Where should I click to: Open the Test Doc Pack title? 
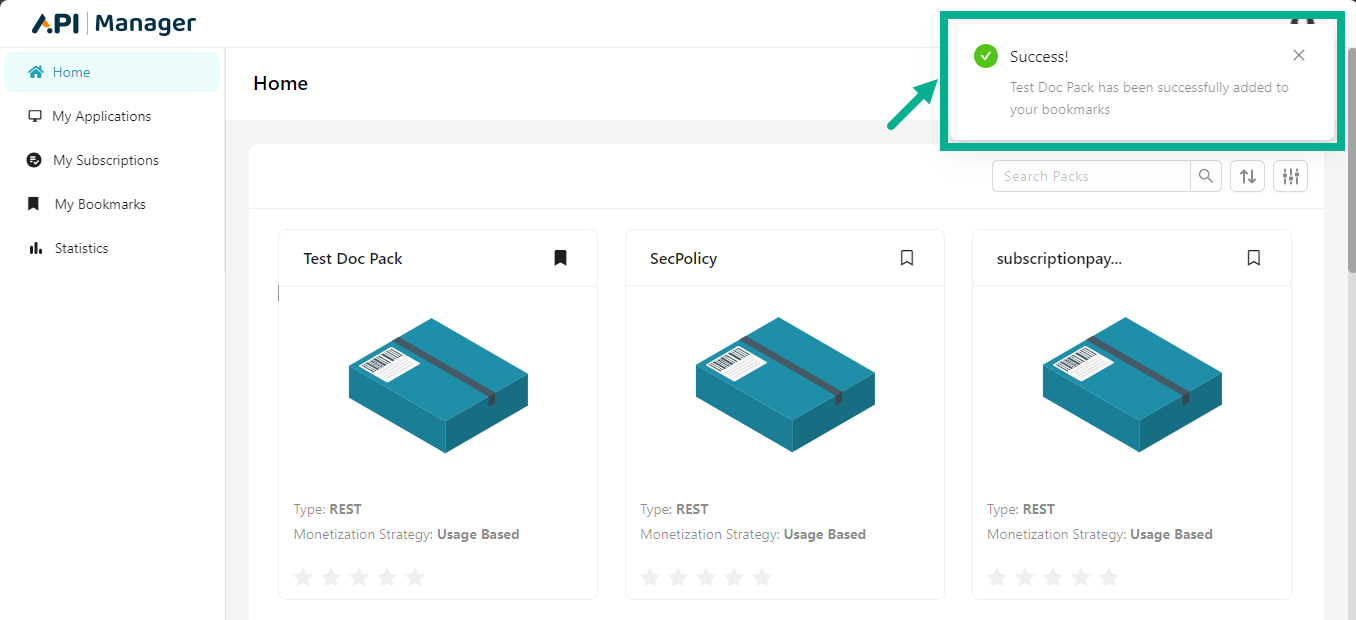coord(353,258)
